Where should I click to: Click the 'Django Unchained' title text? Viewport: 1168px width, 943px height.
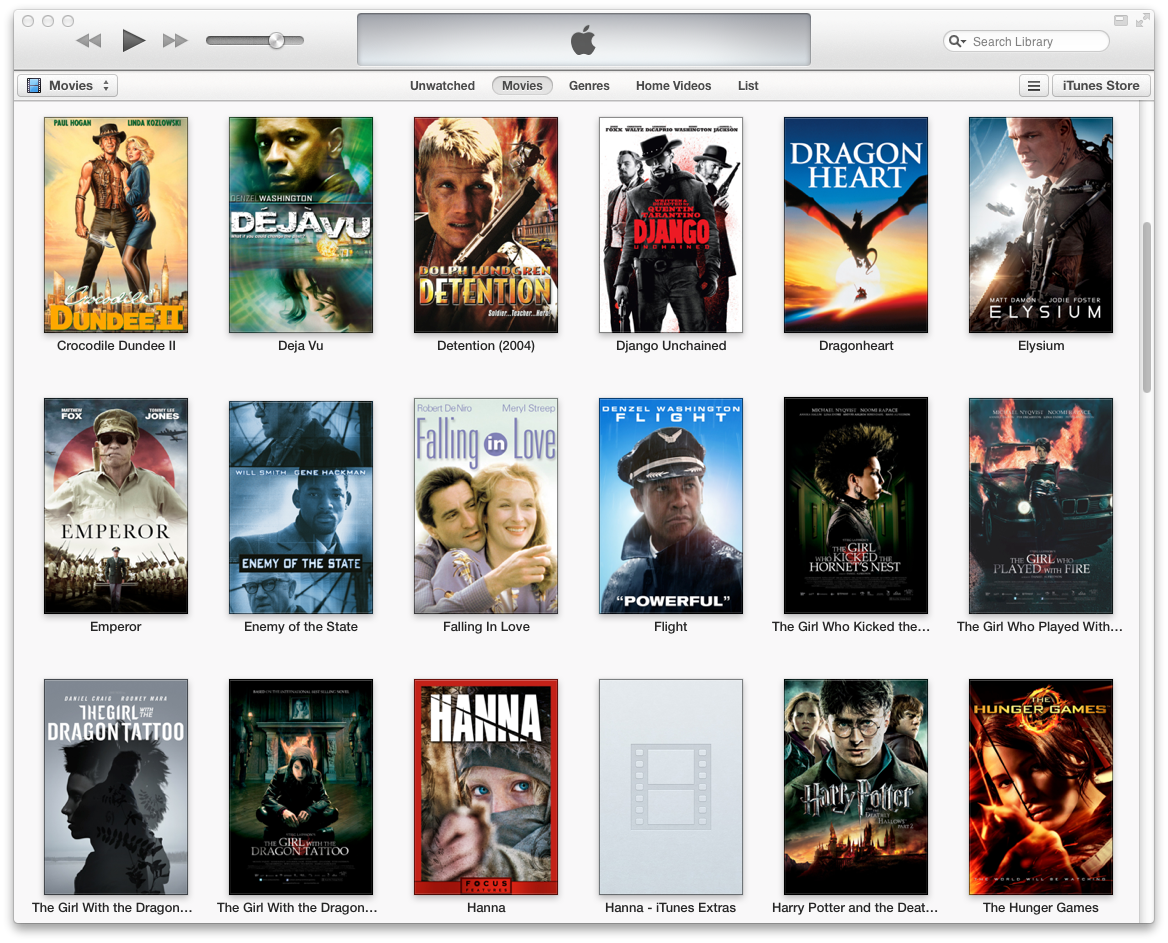click(x=671, y=346)
